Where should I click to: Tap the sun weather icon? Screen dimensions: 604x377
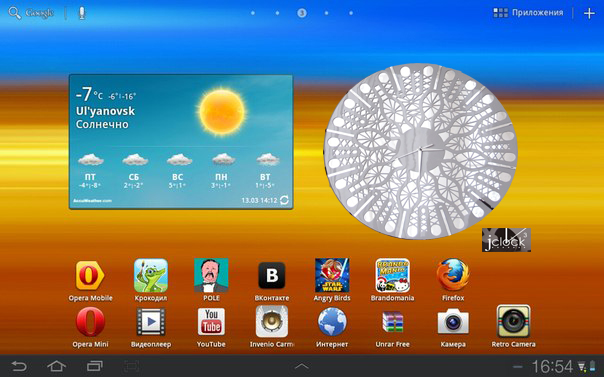tap(222, 111)
